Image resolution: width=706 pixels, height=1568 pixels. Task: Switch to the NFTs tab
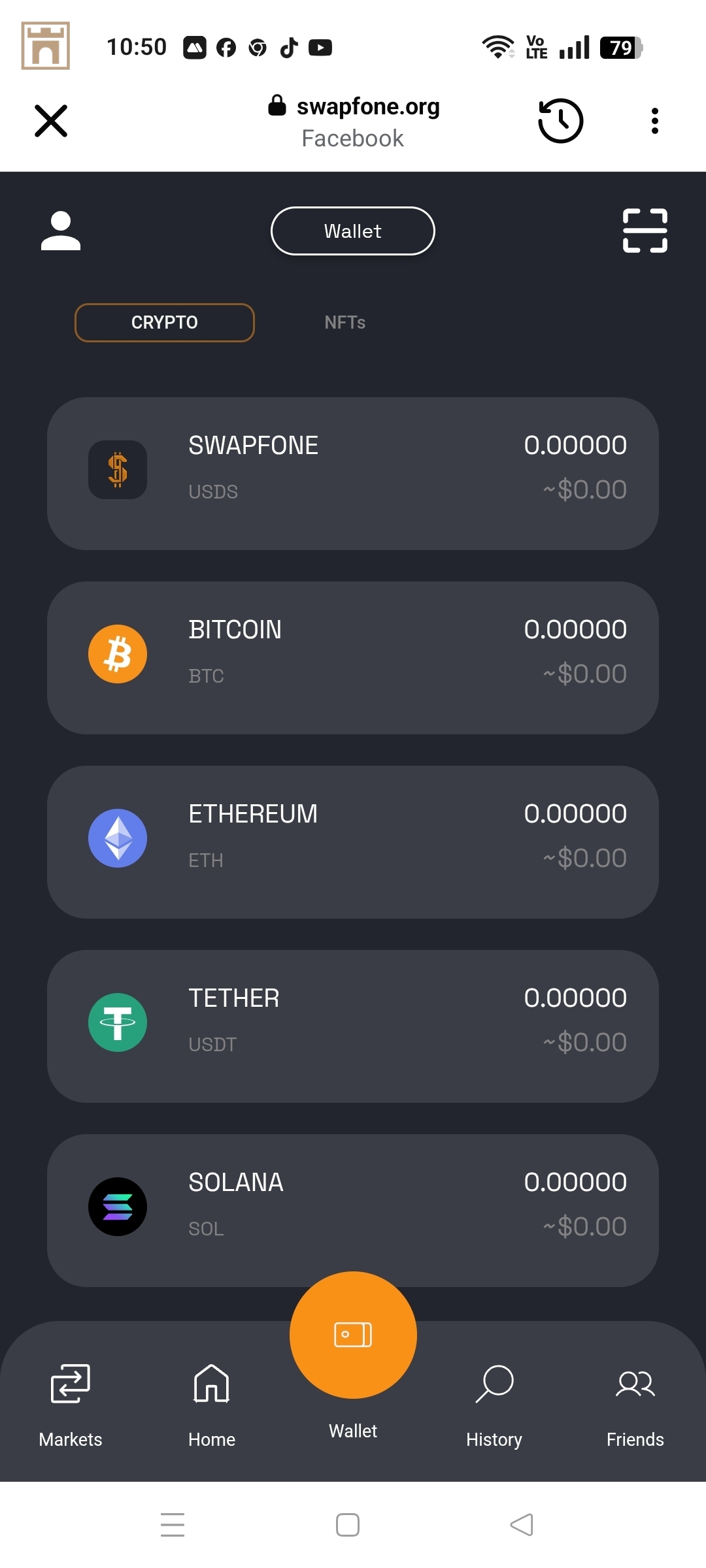345,323
